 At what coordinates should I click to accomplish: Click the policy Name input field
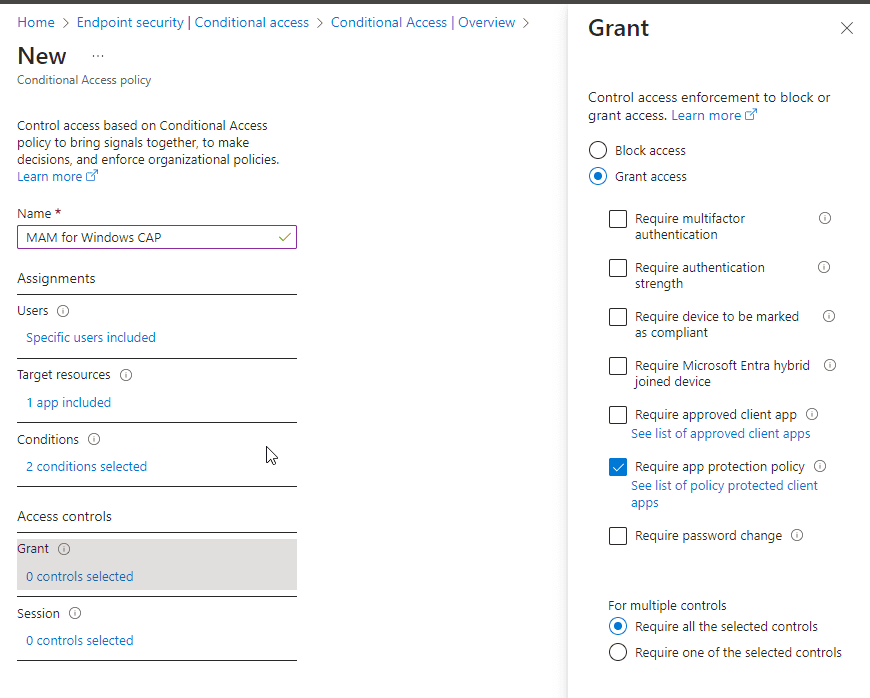coord(150,238)
